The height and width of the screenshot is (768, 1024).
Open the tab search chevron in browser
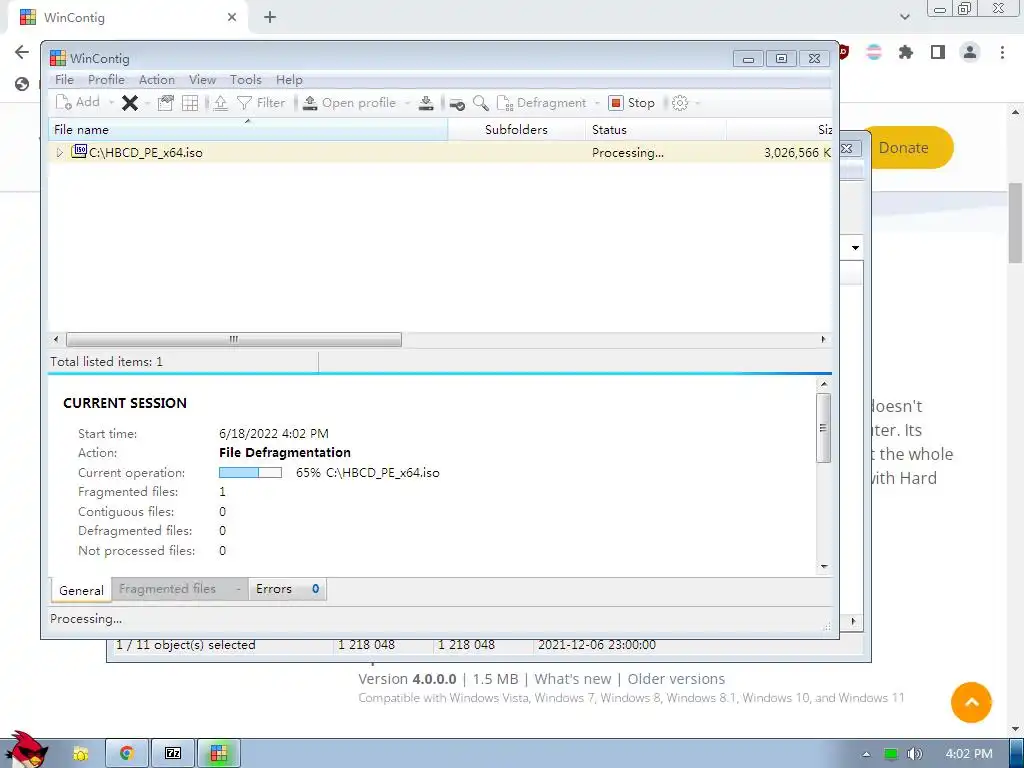pyautogui.click(x=904, y=17)
